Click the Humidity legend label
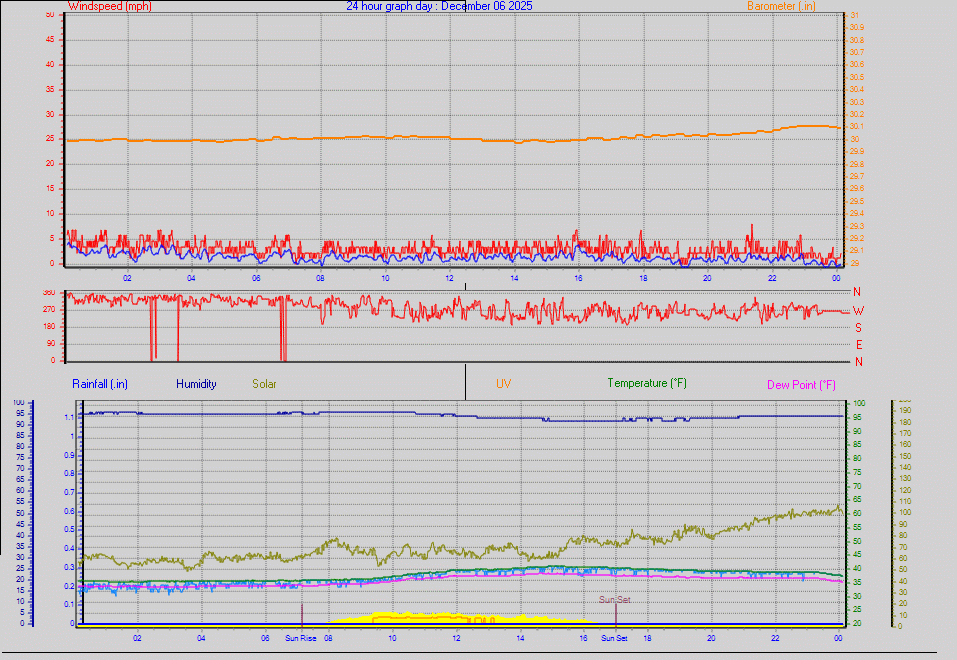957x660 pixels. (196, 383)
